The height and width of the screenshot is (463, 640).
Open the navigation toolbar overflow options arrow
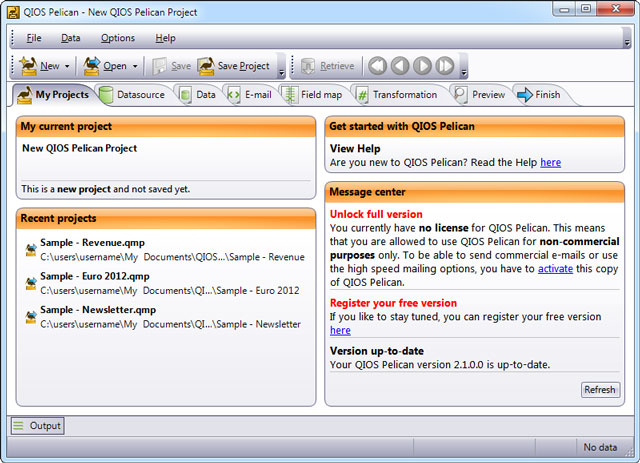[x=464, y=72]
